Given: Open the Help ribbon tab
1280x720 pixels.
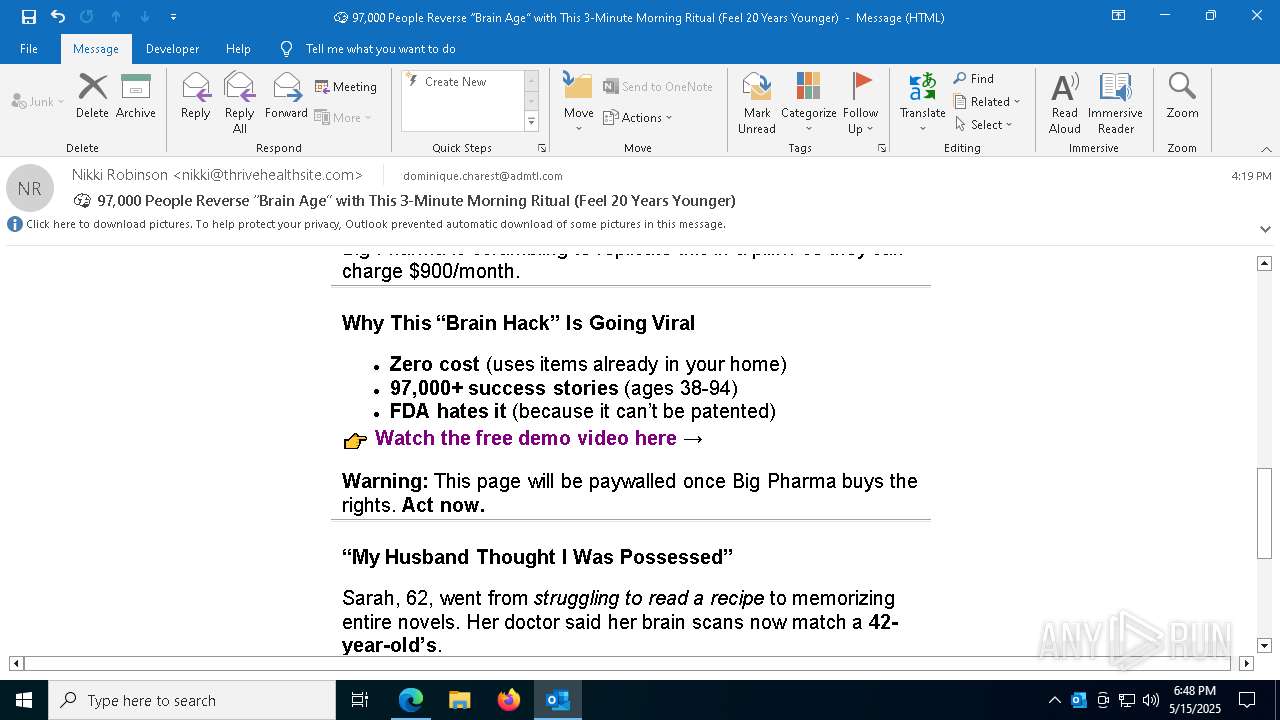Looking at the screenshot, I should (x=238, y=49).
